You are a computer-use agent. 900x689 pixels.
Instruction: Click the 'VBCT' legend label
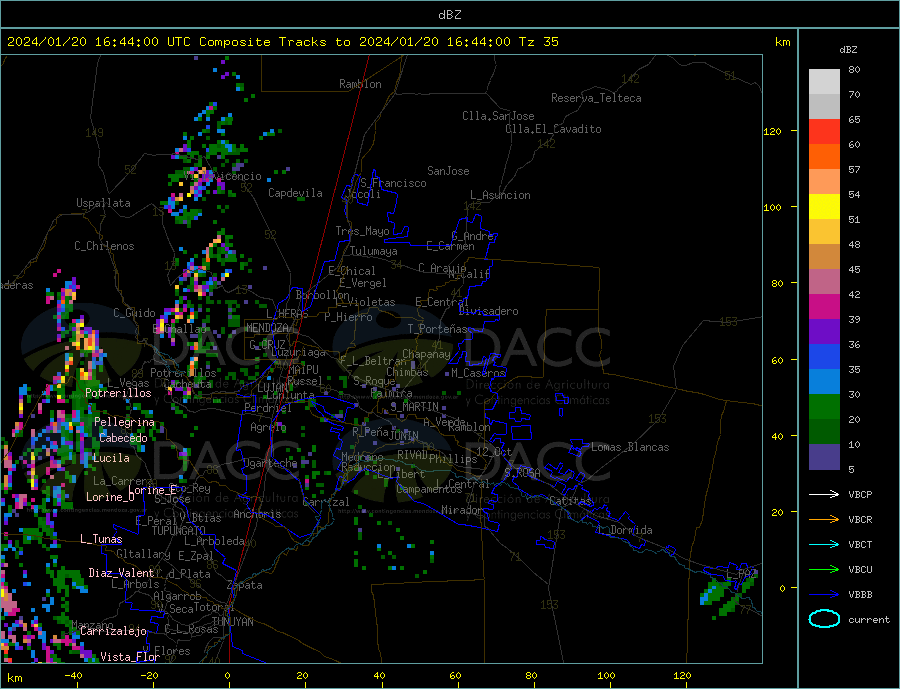(x=860, y=544)
